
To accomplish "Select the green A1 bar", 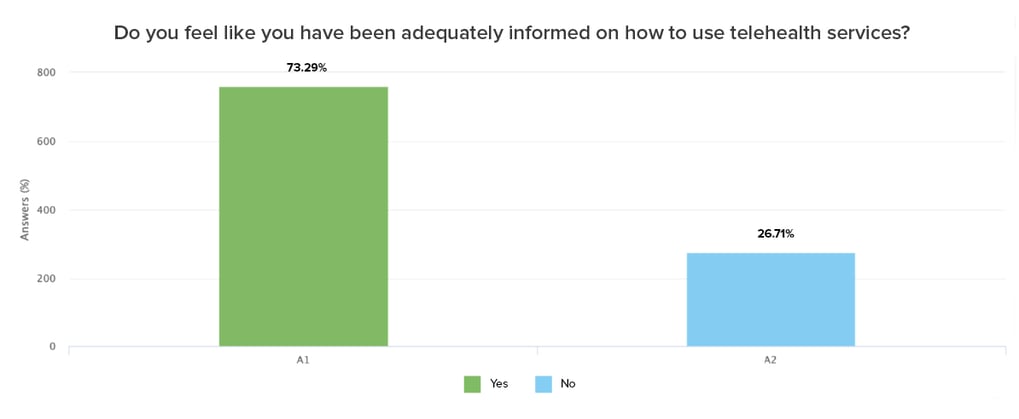I will coord(303,220).
